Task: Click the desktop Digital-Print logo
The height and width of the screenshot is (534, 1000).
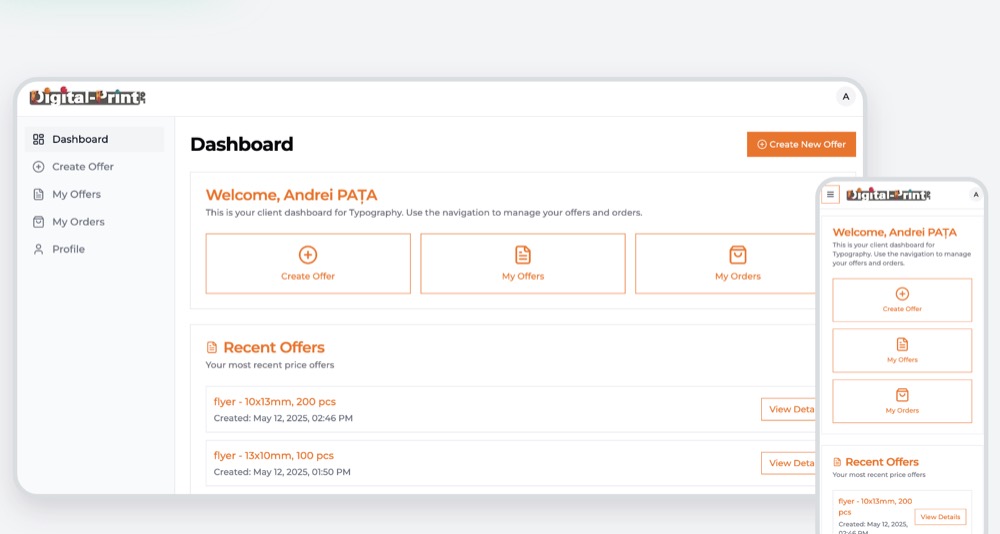Action: click(x=87, y=96)
